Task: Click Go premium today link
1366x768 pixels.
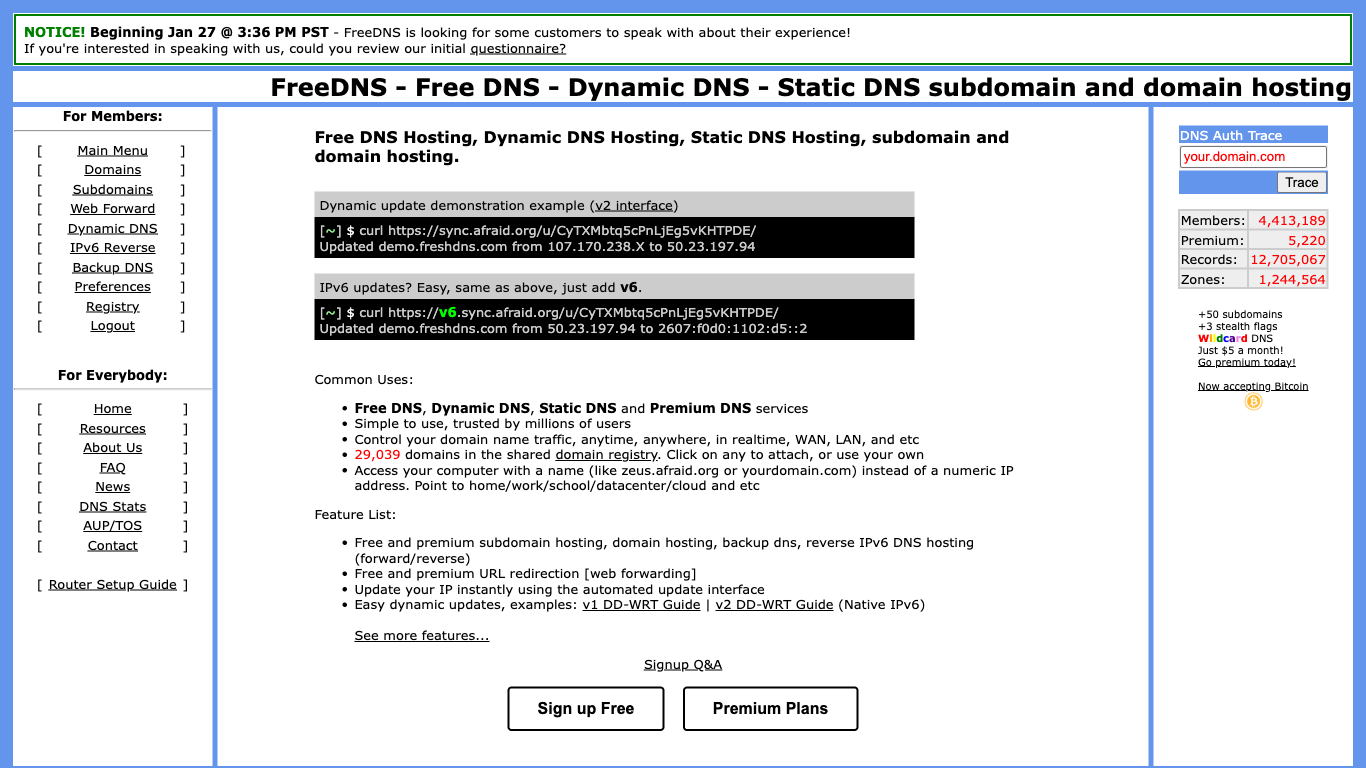Action: click(1246, 363)
